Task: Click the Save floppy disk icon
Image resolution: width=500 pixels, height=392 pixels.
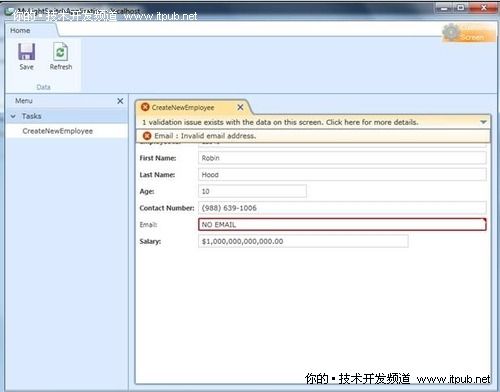Action: tap(26, 52)
